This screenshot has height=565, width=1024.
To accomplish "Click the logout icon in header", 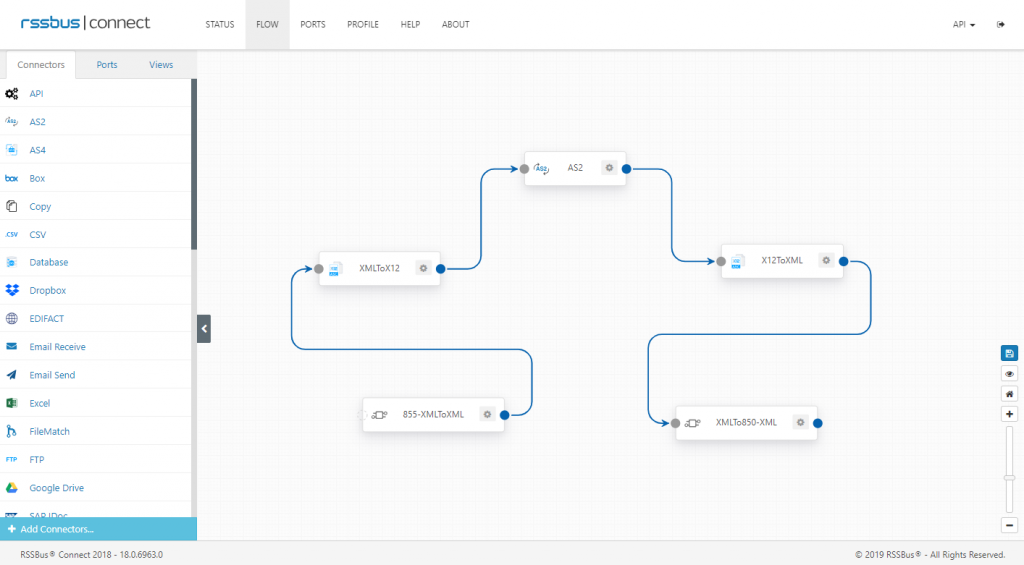I will [x=1000, y=25].
